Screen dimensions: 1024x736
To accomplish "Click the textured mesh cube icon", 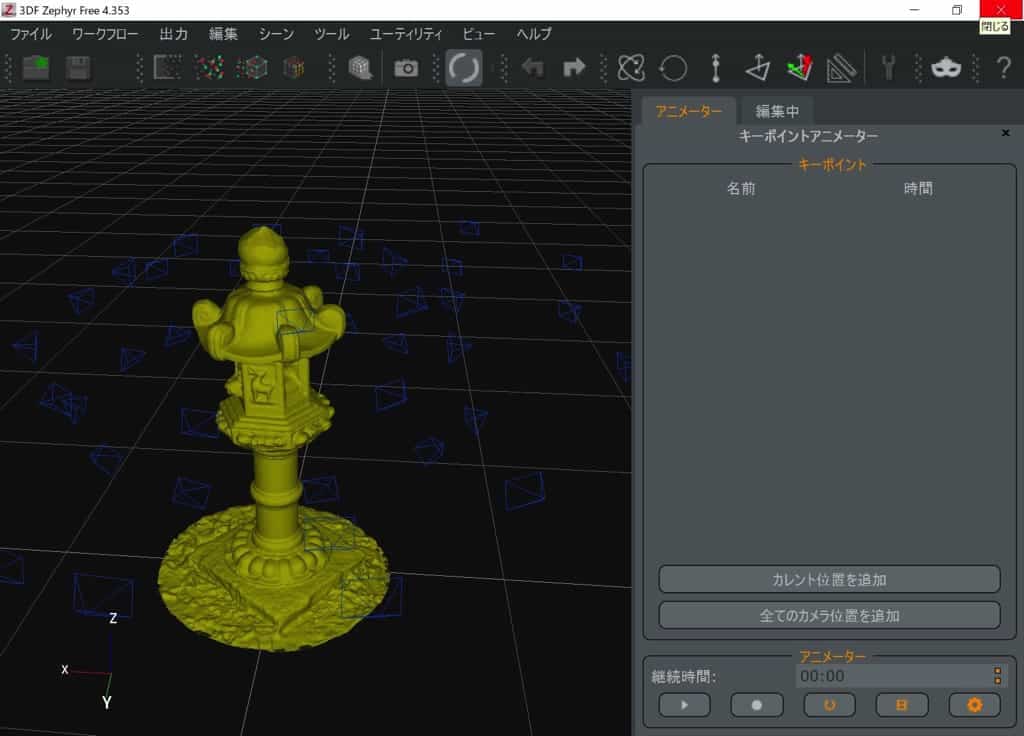I will (x=294, y=67).
